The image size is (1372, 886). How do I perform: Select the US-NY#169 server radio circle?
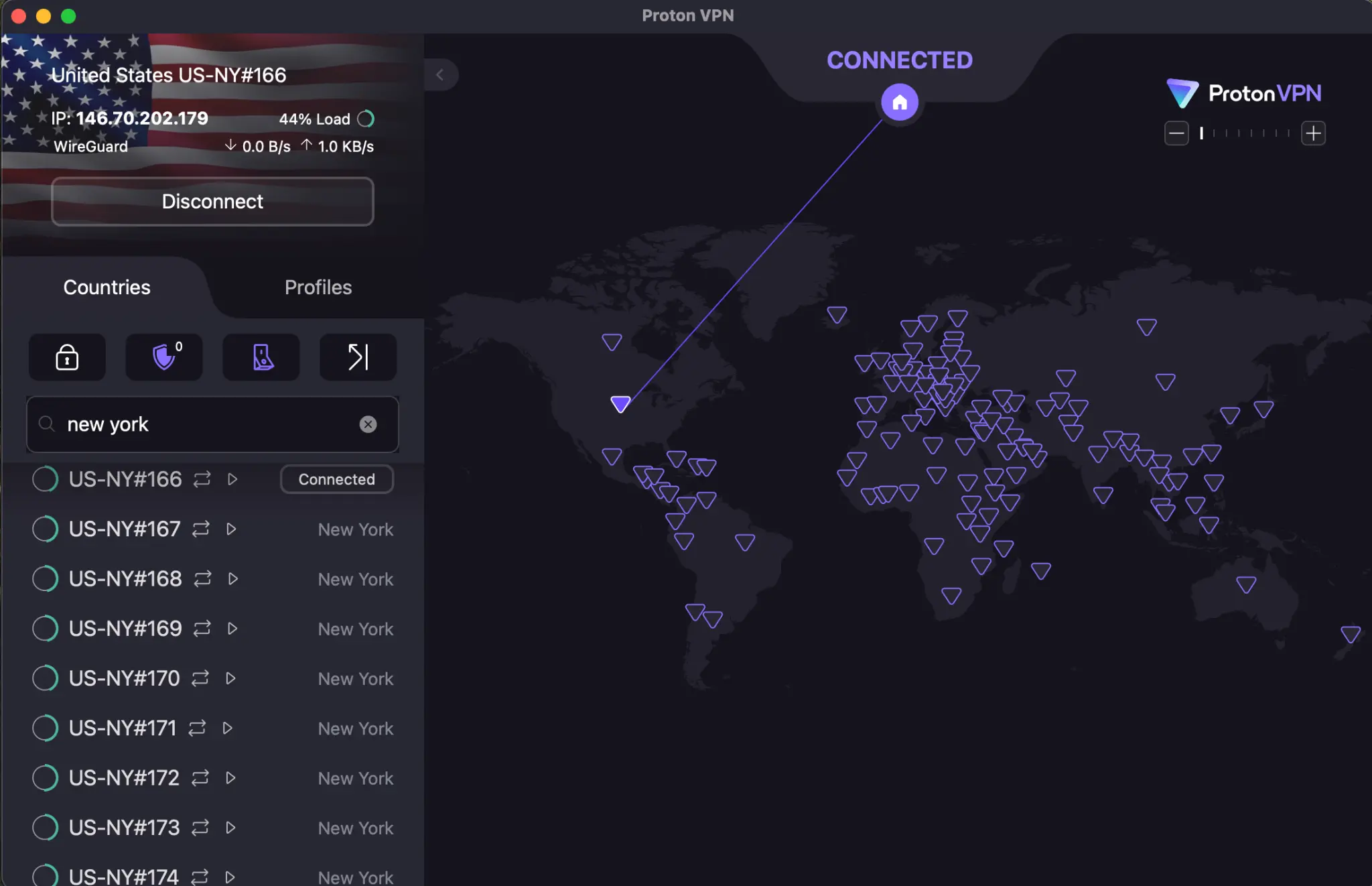45,628
